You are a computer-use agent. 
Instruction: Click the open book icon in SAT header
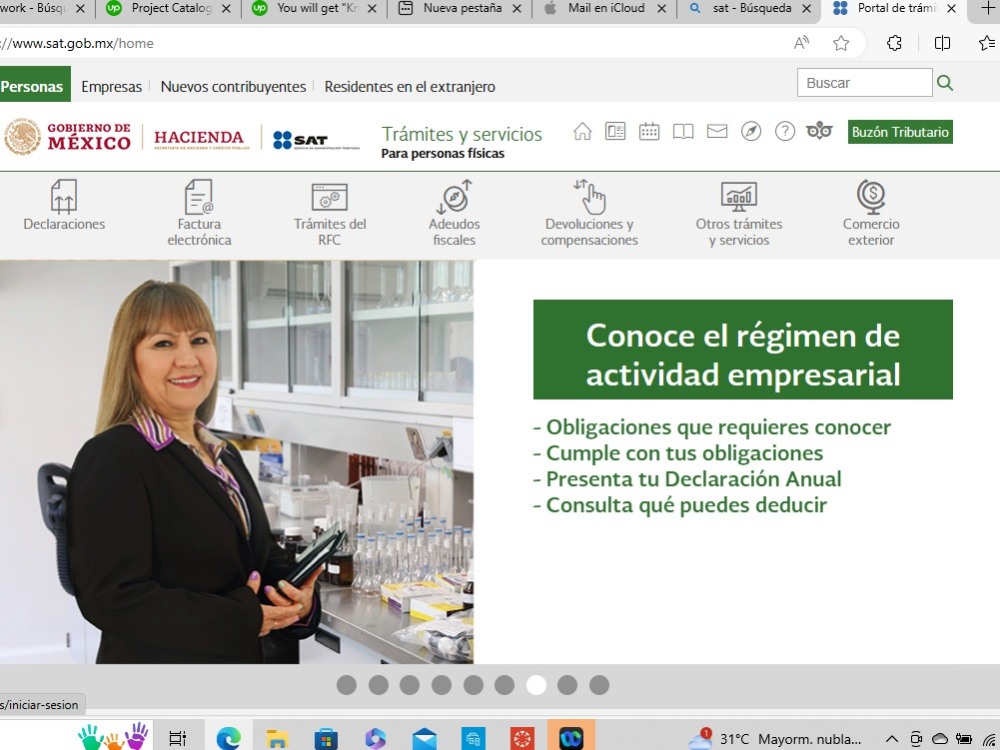[683, 132]
